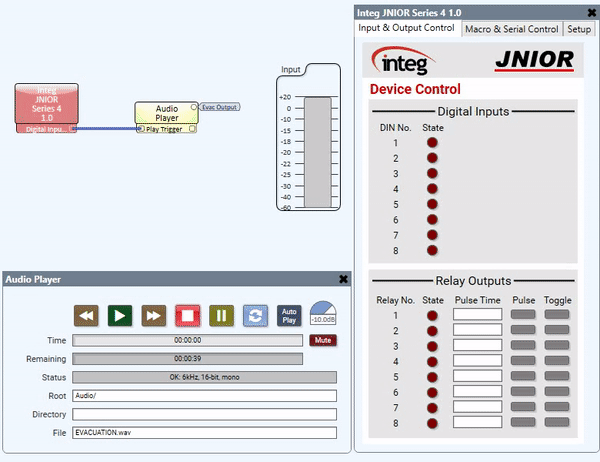
Task: Close the Audio Player panel
Action: (x=343, y=279)
